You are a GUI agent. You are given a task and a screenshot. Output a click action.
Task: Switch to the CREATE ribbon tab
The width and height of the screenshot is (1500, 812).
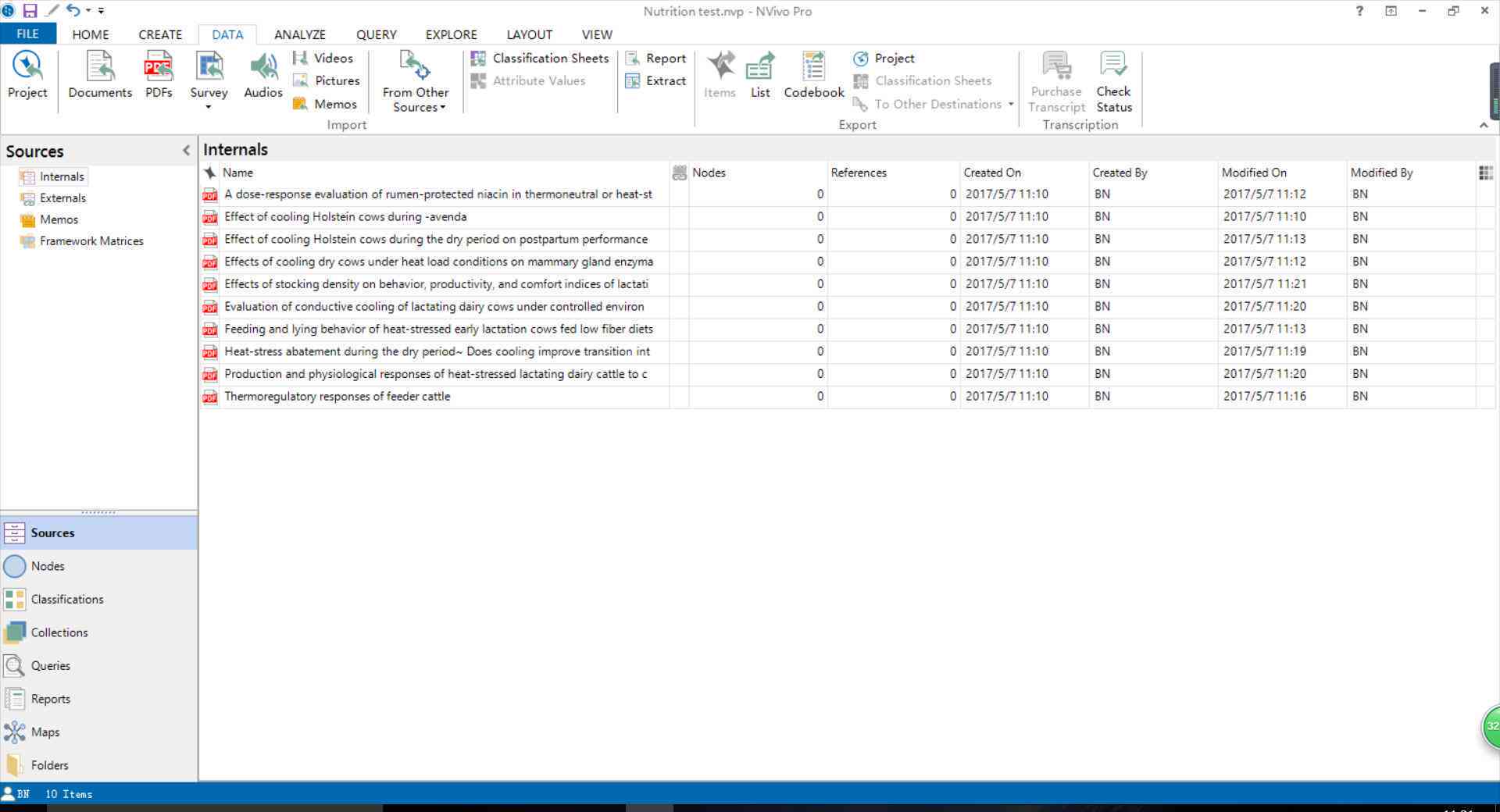(x=160, y=34)
